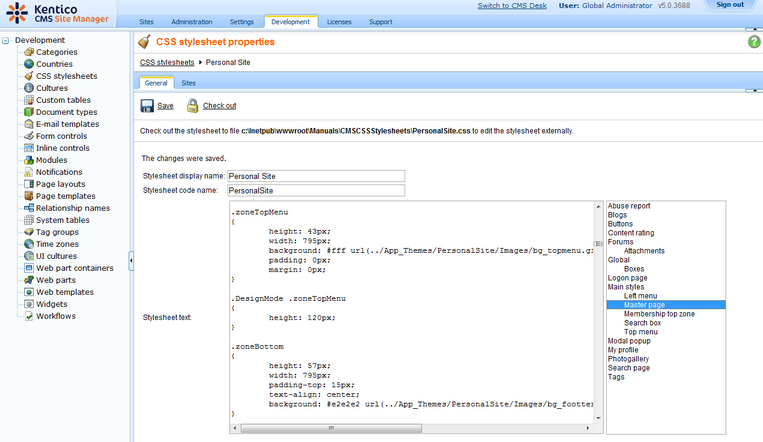The image size is (763, 442).
Task: Click the Check out link
Action: tap(219, 106)
